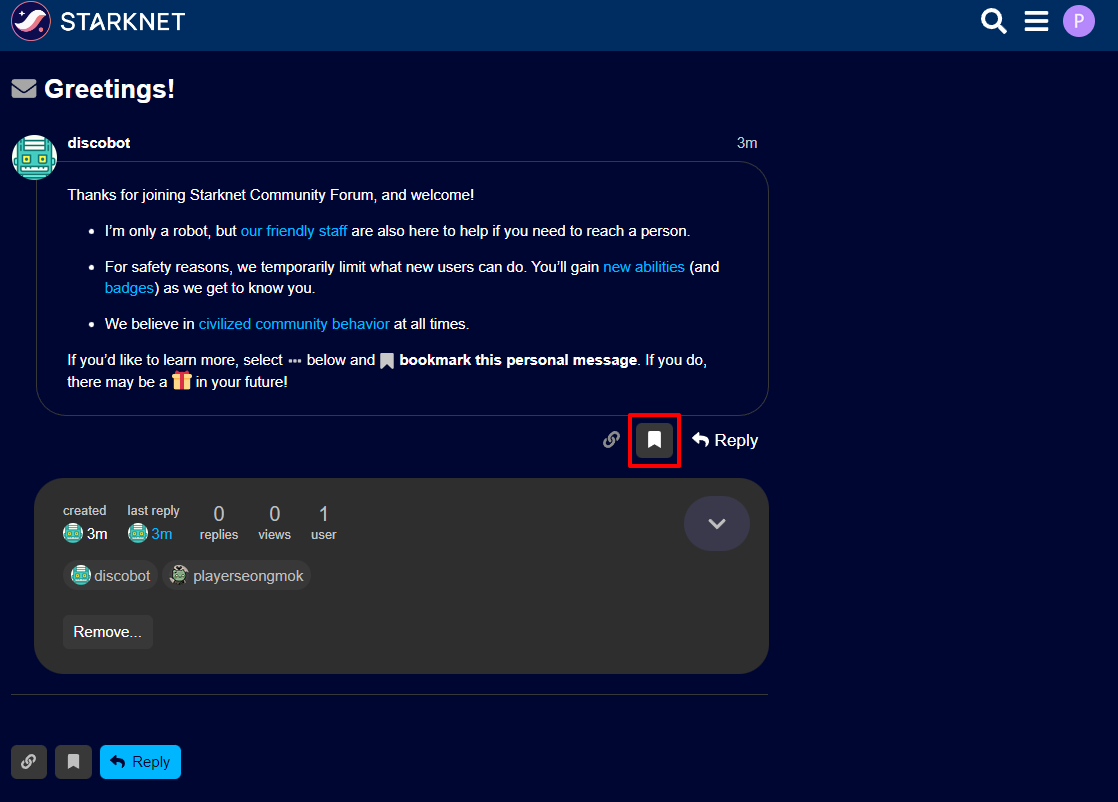Reply to discobot's post

click(724, 440)
